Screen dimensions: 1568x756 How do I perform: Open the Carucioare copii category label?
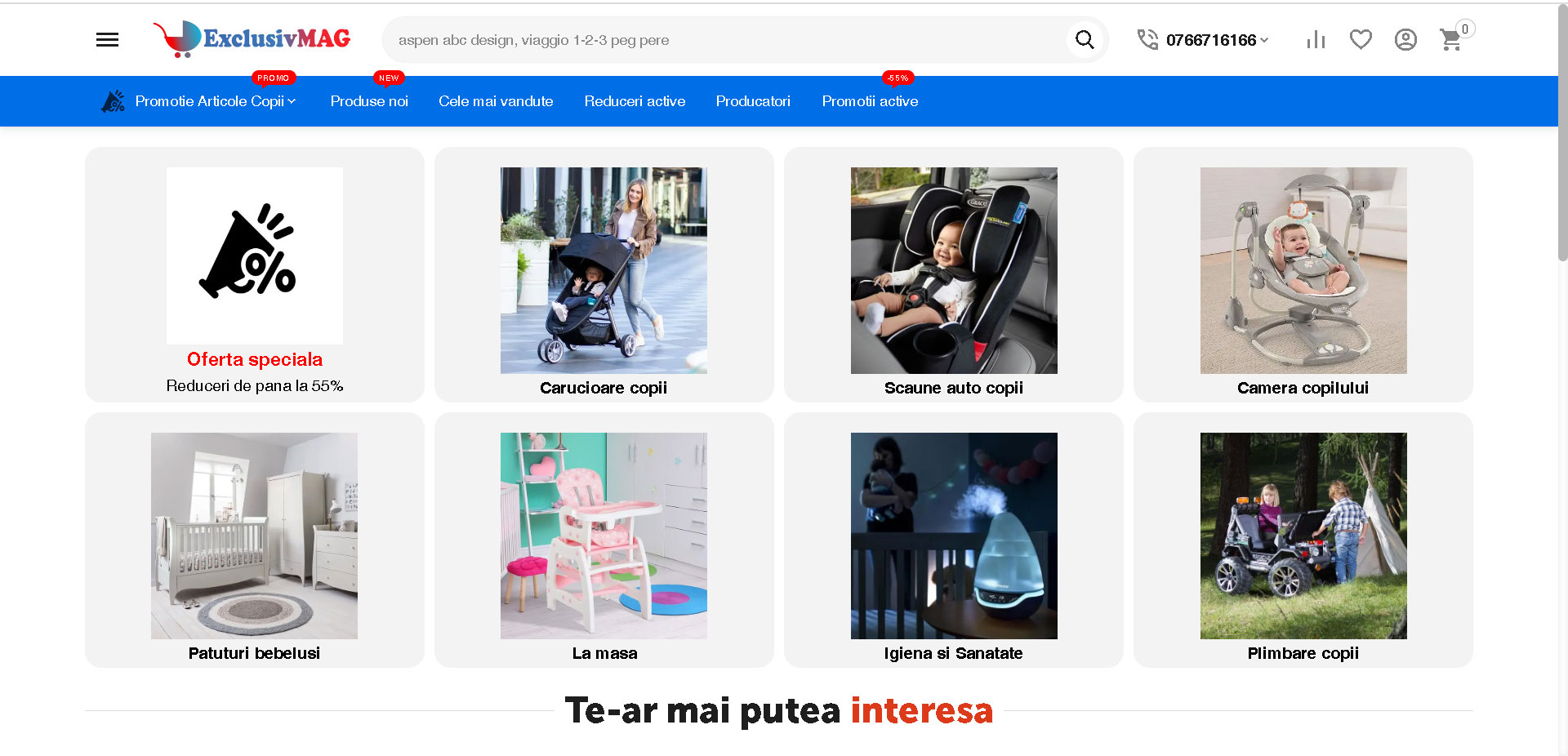(604, 388)
